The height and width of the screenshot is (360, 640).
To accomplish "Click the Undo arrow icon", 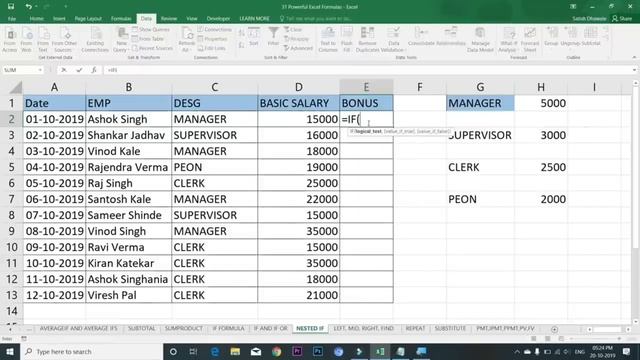I will click(28, 7).
